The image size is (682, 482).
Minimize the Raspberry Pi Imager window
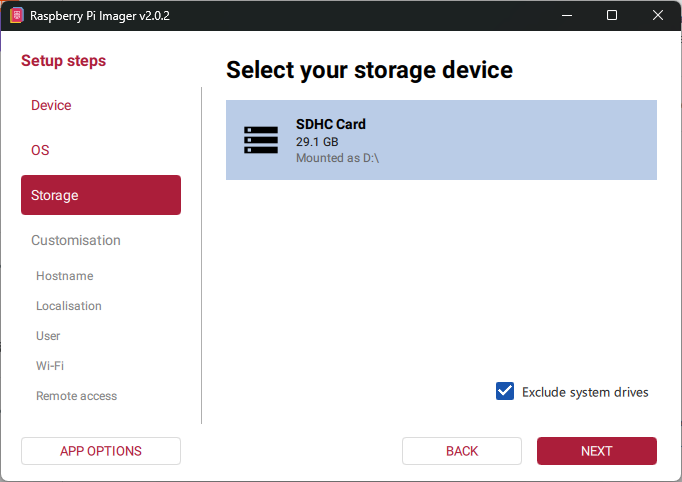pos(566,16)
